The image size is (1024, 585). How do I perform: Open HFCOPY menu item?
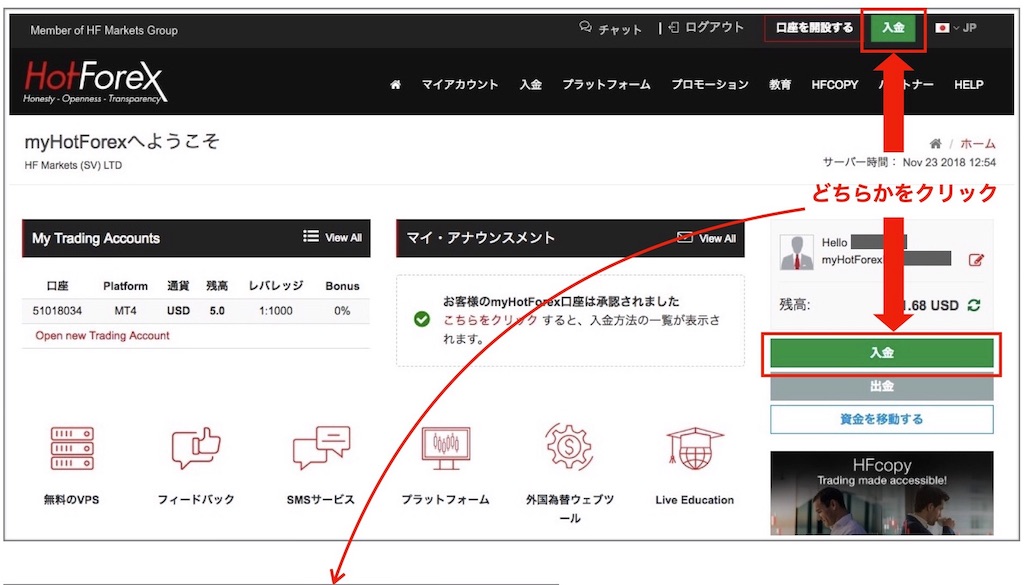[x=835, y=85]
